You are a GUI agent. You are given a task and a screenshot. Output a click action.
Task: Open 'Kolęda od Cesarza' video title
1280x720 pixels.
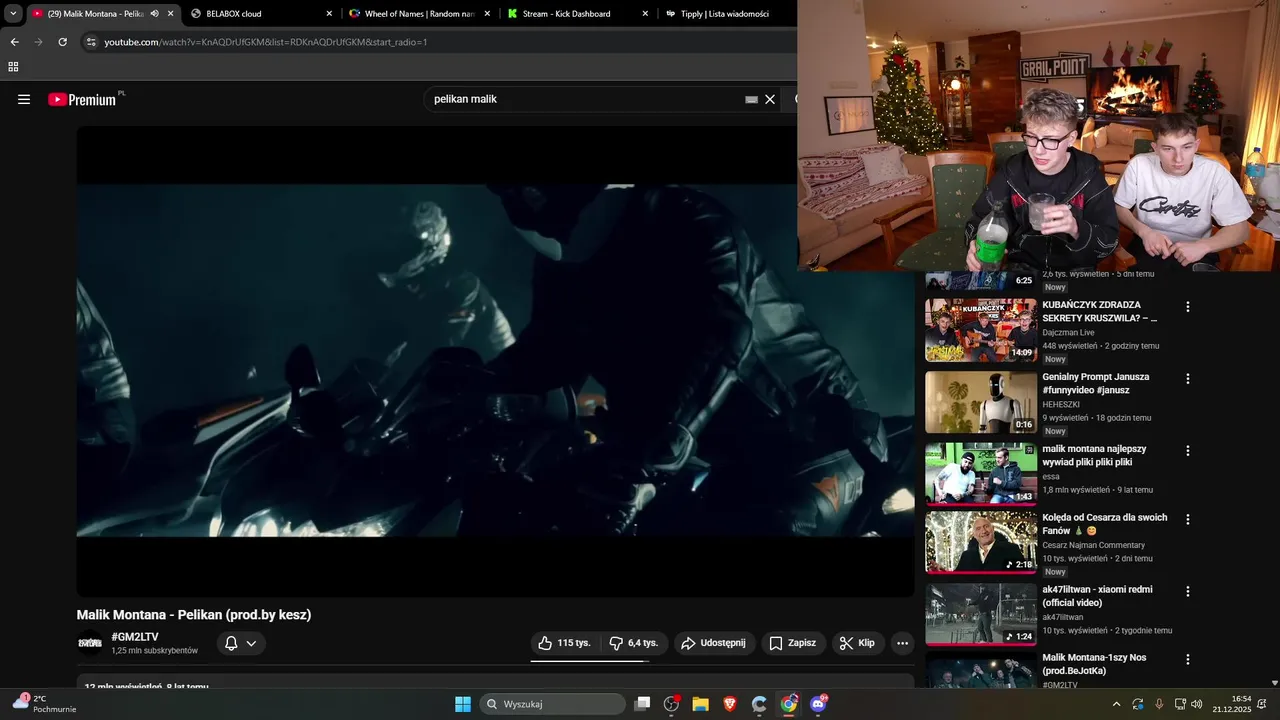(x=1105, y=524)
